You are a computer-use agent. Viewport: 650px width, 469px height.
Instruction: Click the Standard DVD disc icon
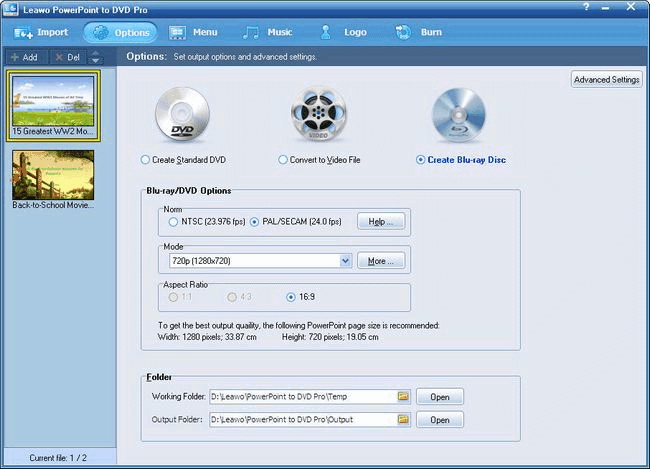(182, 116)
